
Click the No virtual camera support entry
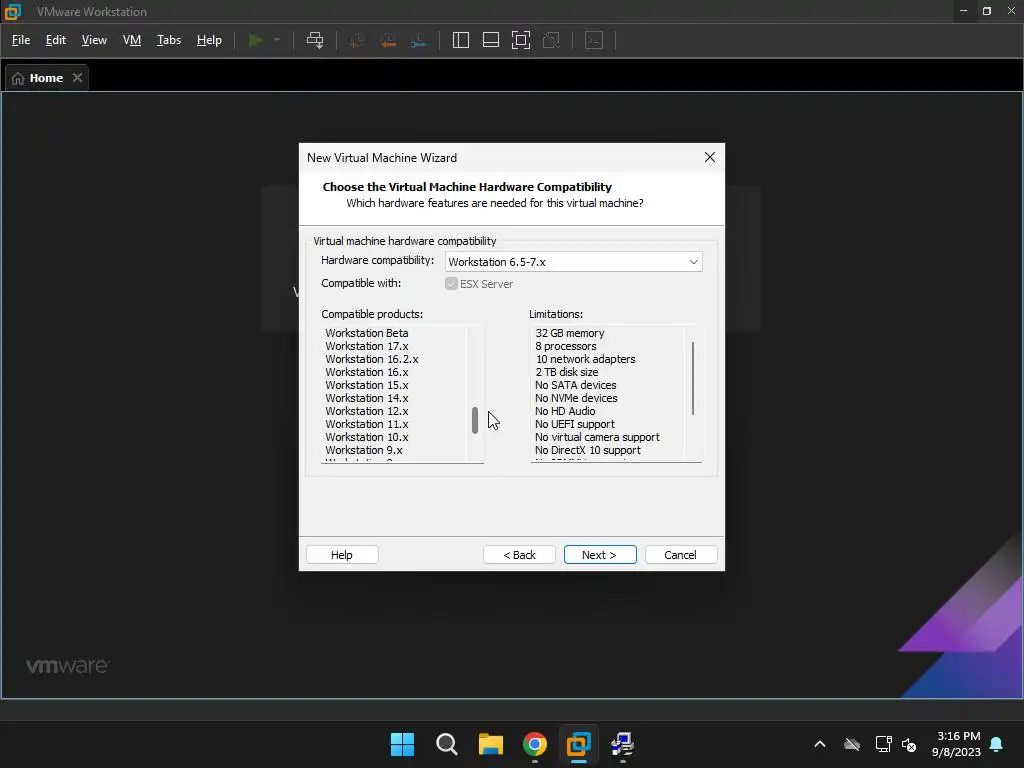(x=597, y=438)
